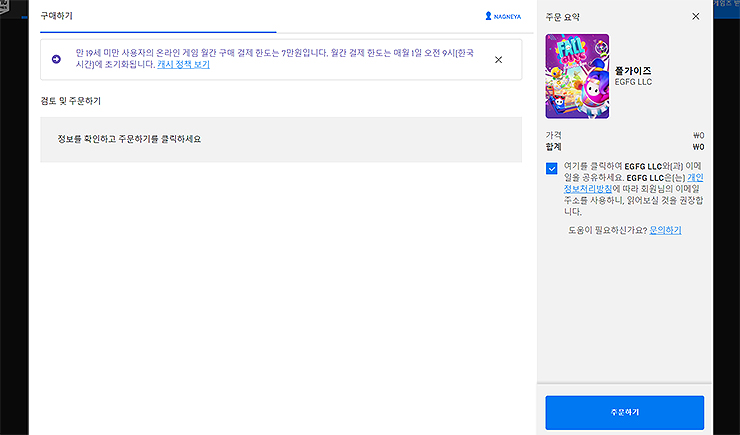Close the 주문 요약 panel

click(696, 17)
